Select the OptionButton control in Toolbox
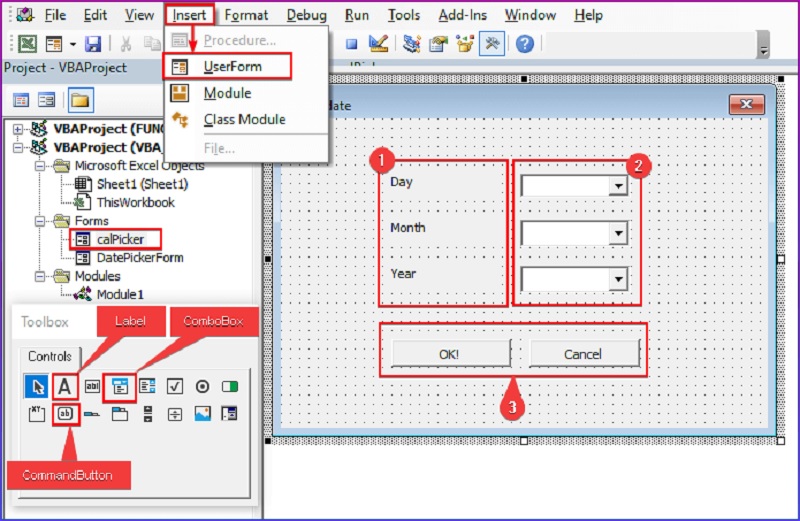This screenshot has height=521, width=800. click(202, 386)
